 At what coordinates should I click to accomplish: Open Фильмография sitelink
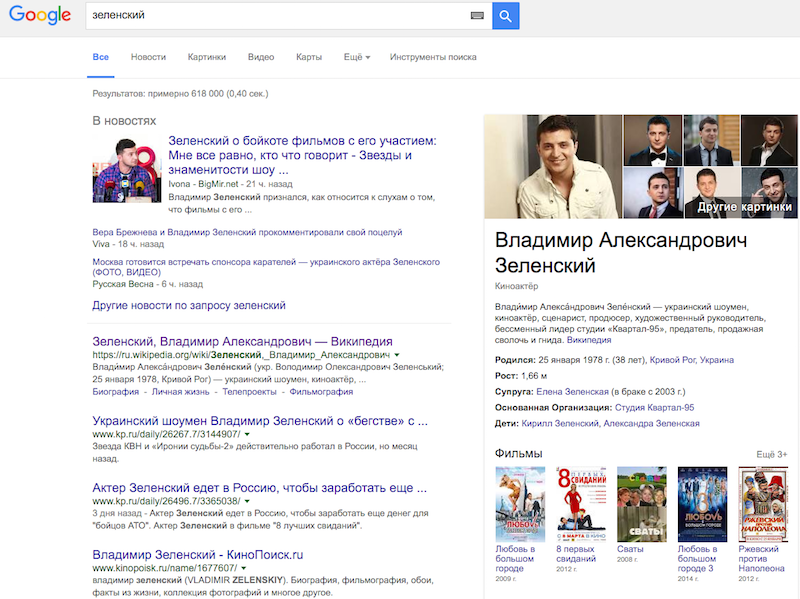(321, 392)
